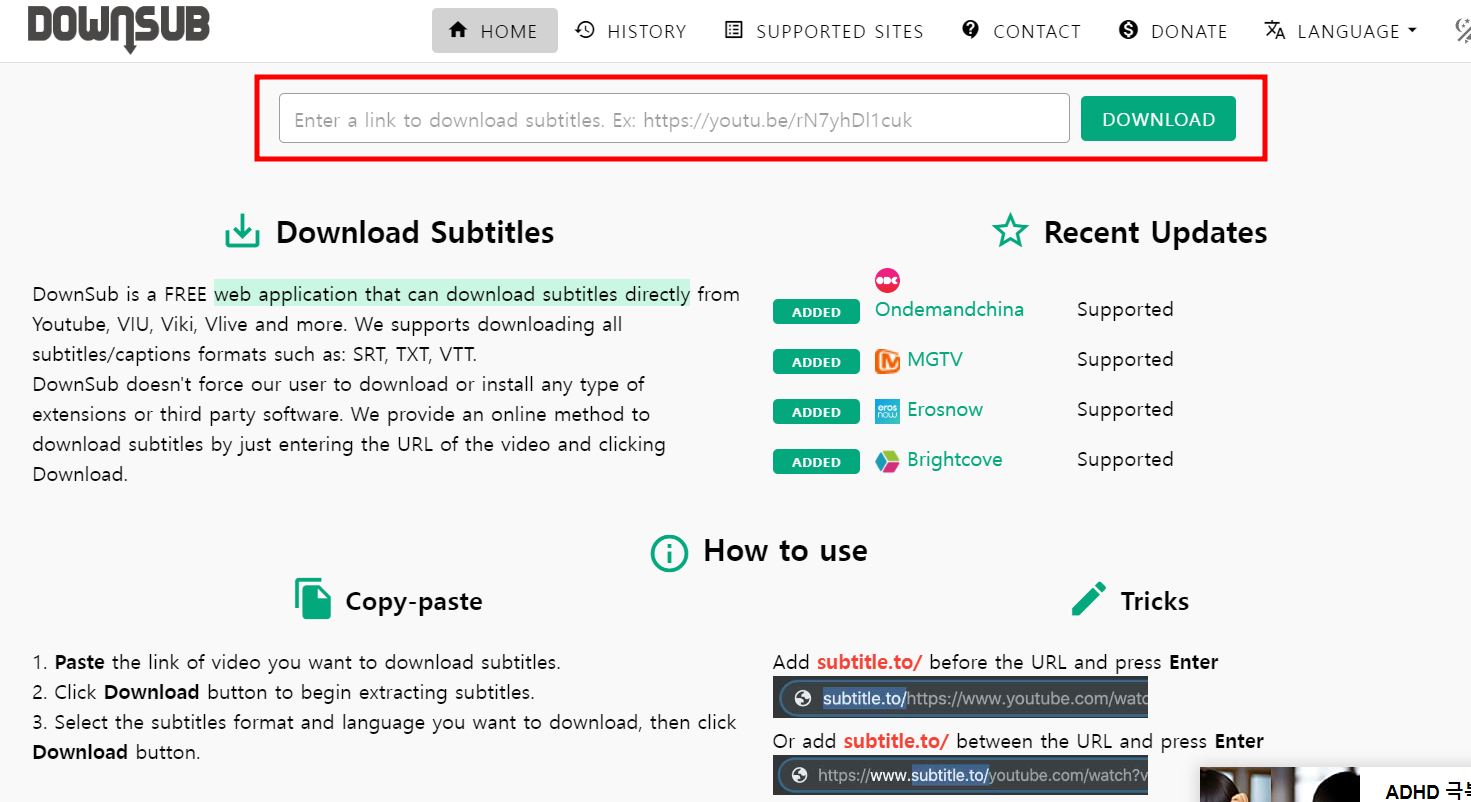Viewport: 1471px width, 802px height.
Task: Click the ADDED badge beside Erosnow
Action: coord(816,412)
